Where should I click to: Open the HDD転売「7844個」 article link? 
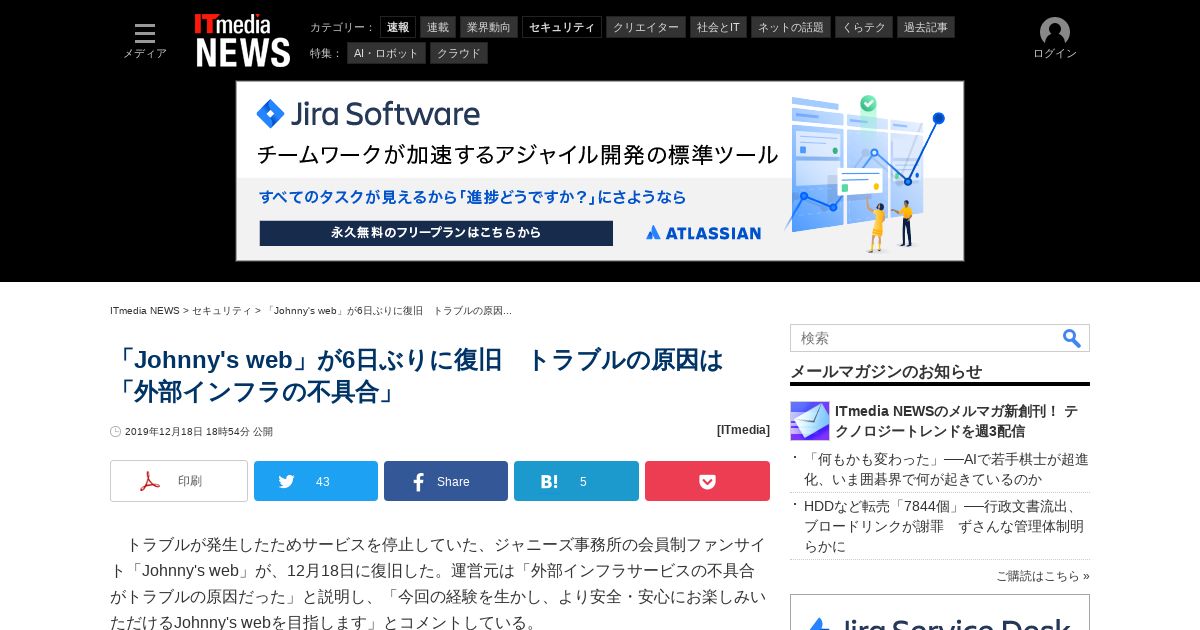coord(944,526)
